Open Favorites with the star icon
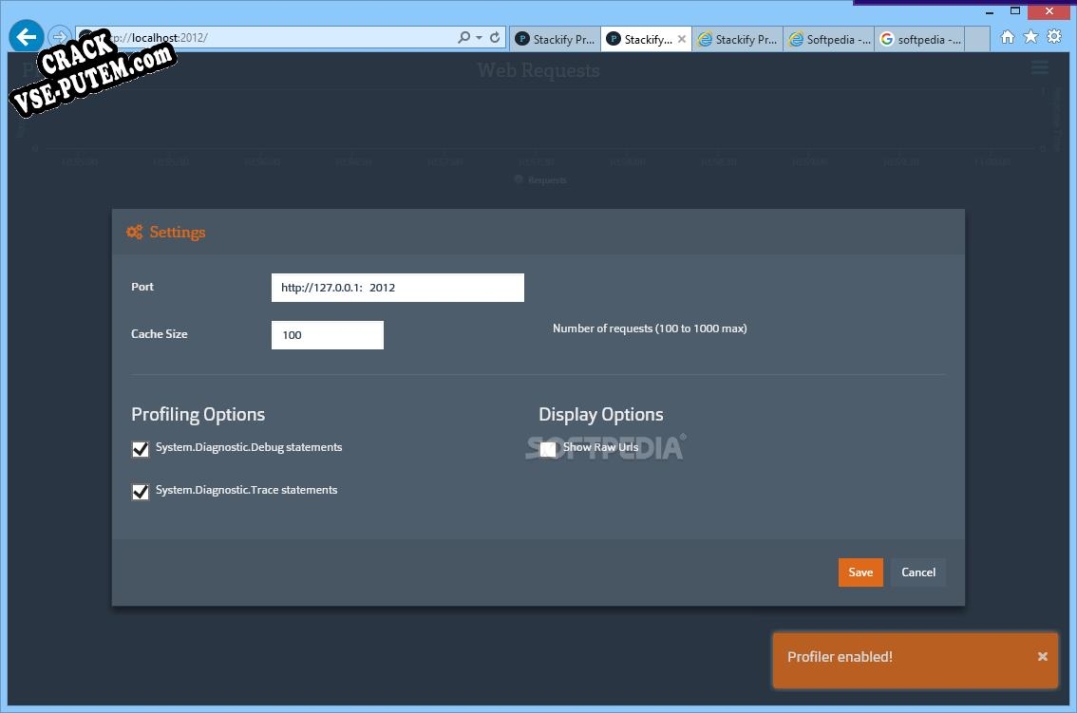1077x713 pixels. 1030,37
